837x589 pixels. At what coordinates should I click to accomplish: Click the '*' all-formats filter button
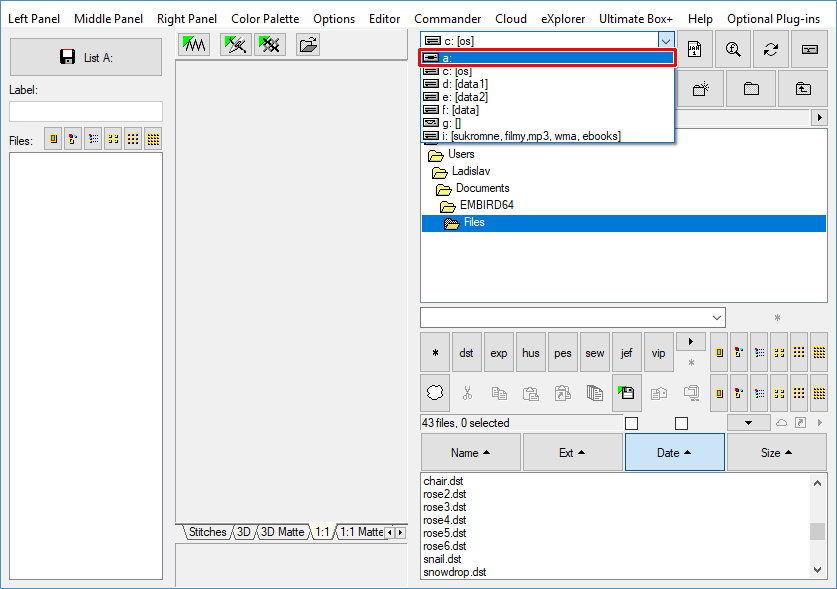tap(435, 352)
